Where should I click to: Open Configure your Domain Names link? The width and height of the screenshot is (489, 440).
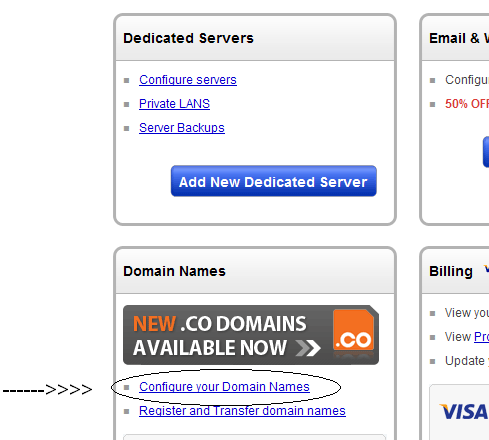click(224, 387)
